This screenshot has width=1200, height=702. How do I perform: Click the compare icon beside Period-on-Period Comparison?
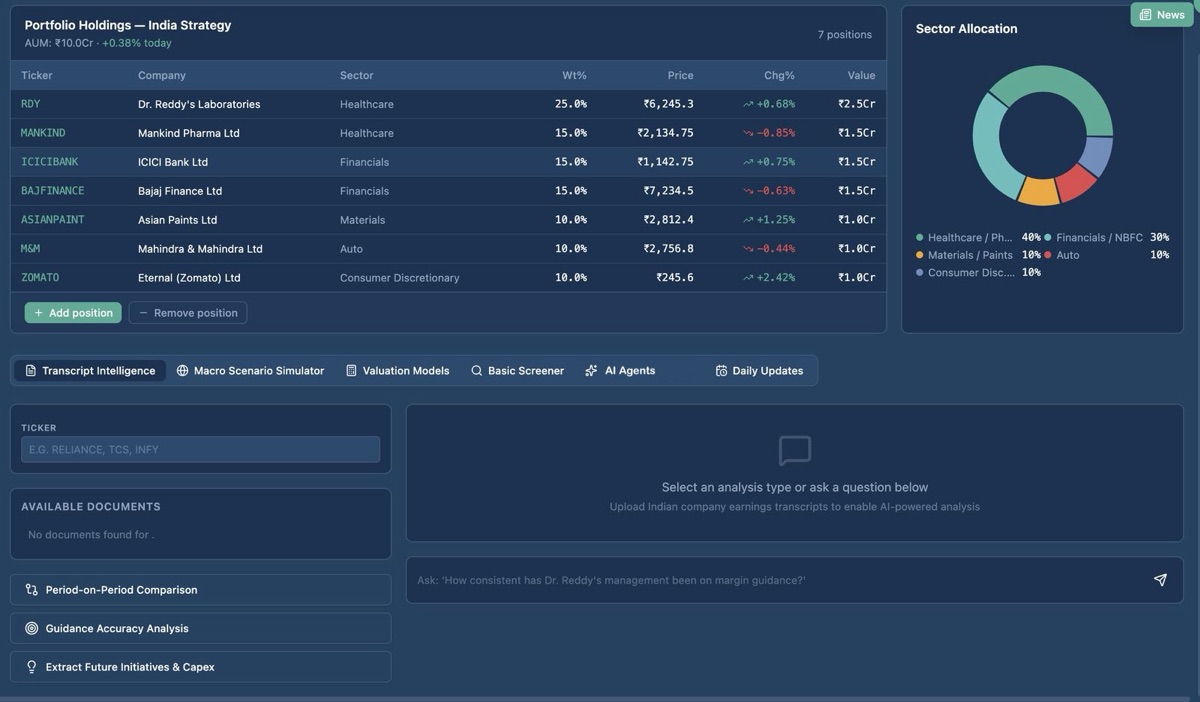32,590
